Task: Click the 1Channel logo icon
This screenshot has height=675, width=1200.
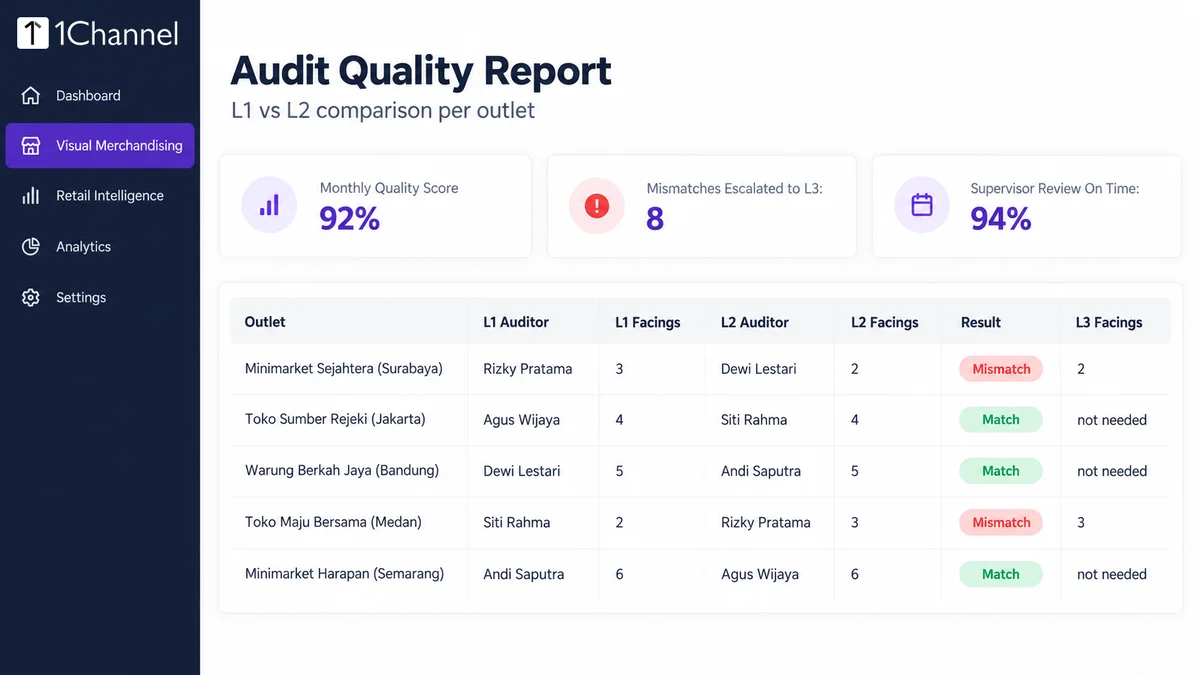Action: tap(33, 34)
